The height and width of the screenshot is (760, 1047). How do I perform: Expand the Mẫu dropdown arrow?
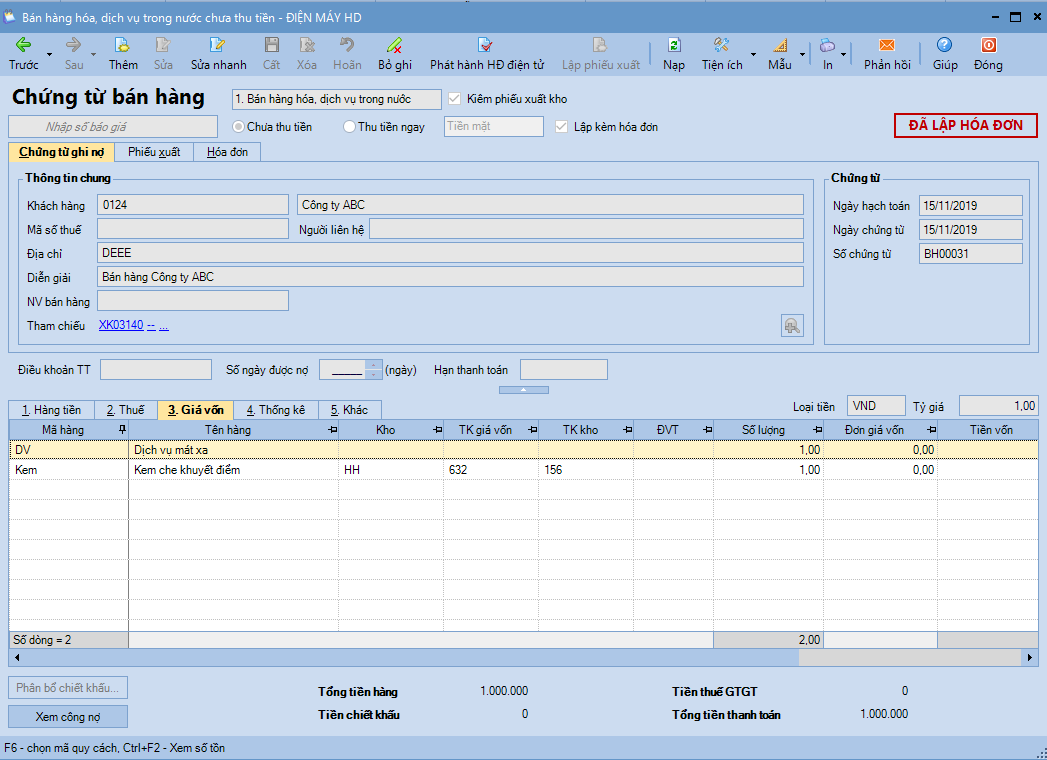click(x=802, y=54)
